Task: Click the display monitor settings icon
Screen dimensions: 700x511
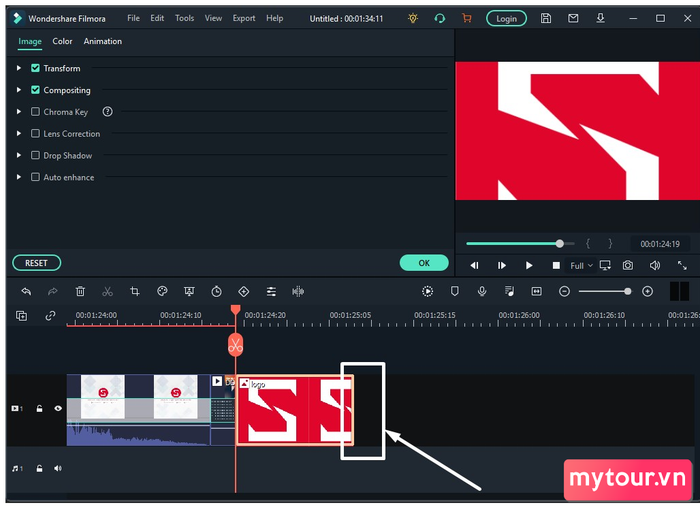Action: point(605,266)
